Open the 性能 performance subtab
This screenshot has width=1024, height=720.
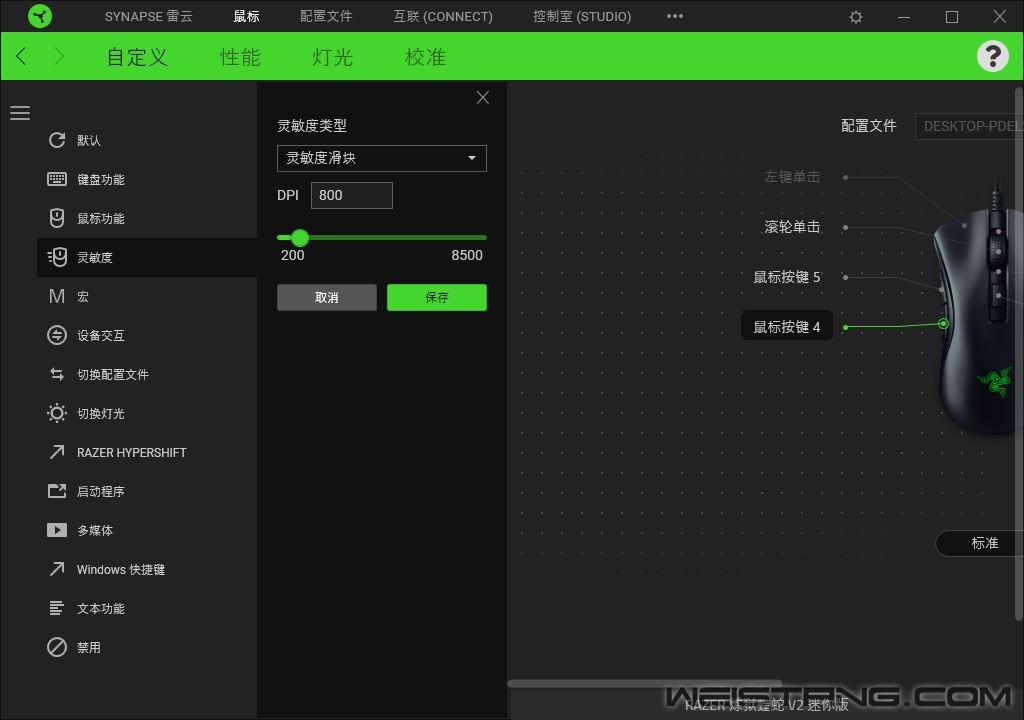point(240,57)
